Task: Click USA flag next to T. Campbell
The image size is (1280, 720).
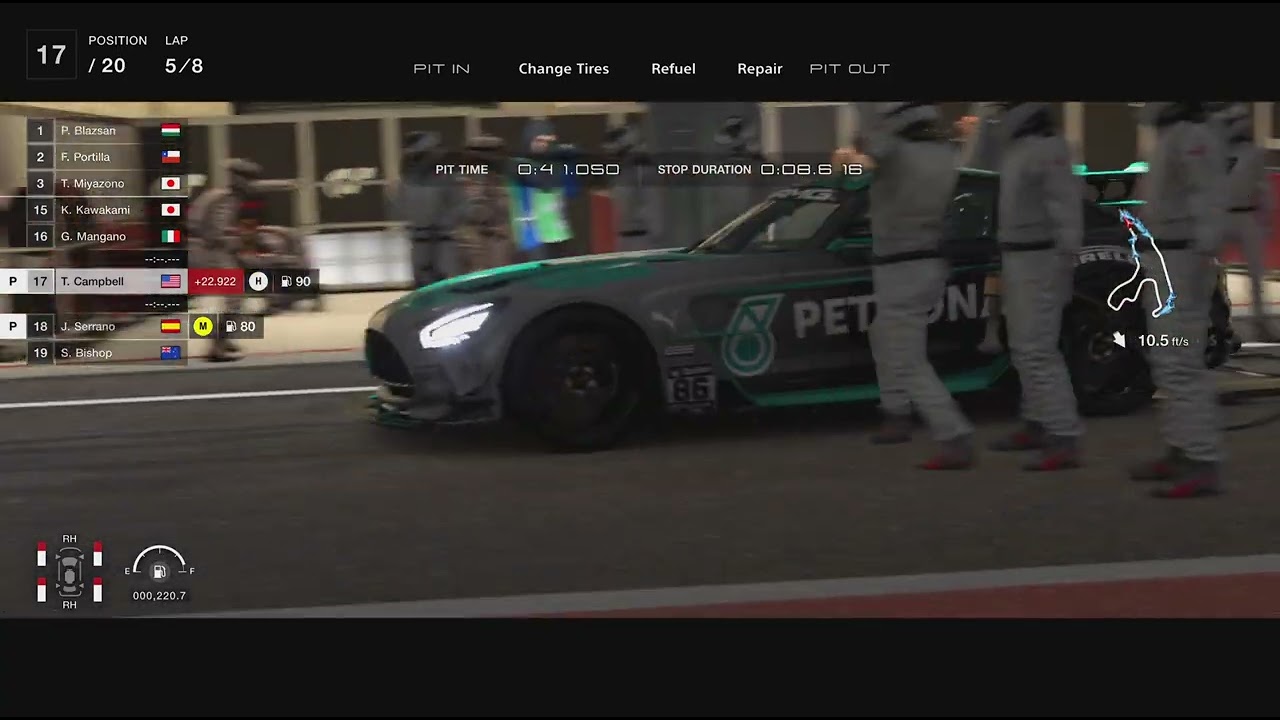Action: [170, 282]
